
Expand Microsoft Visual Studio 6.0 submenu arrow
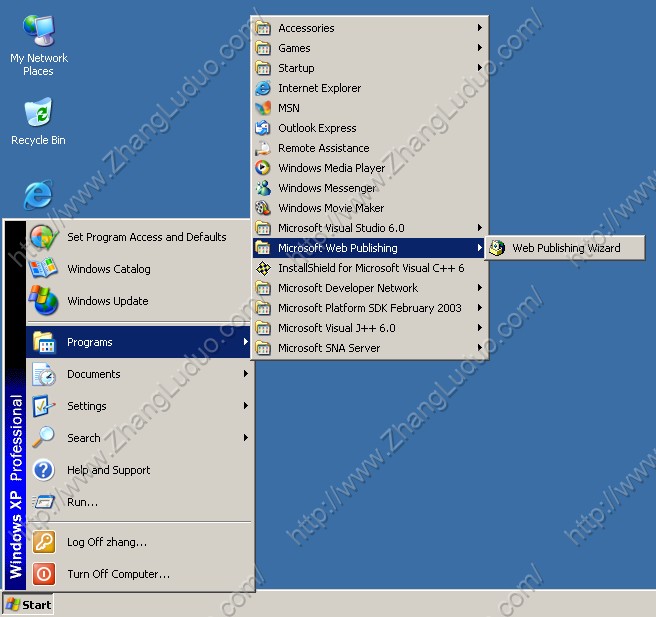click(480, 228)
